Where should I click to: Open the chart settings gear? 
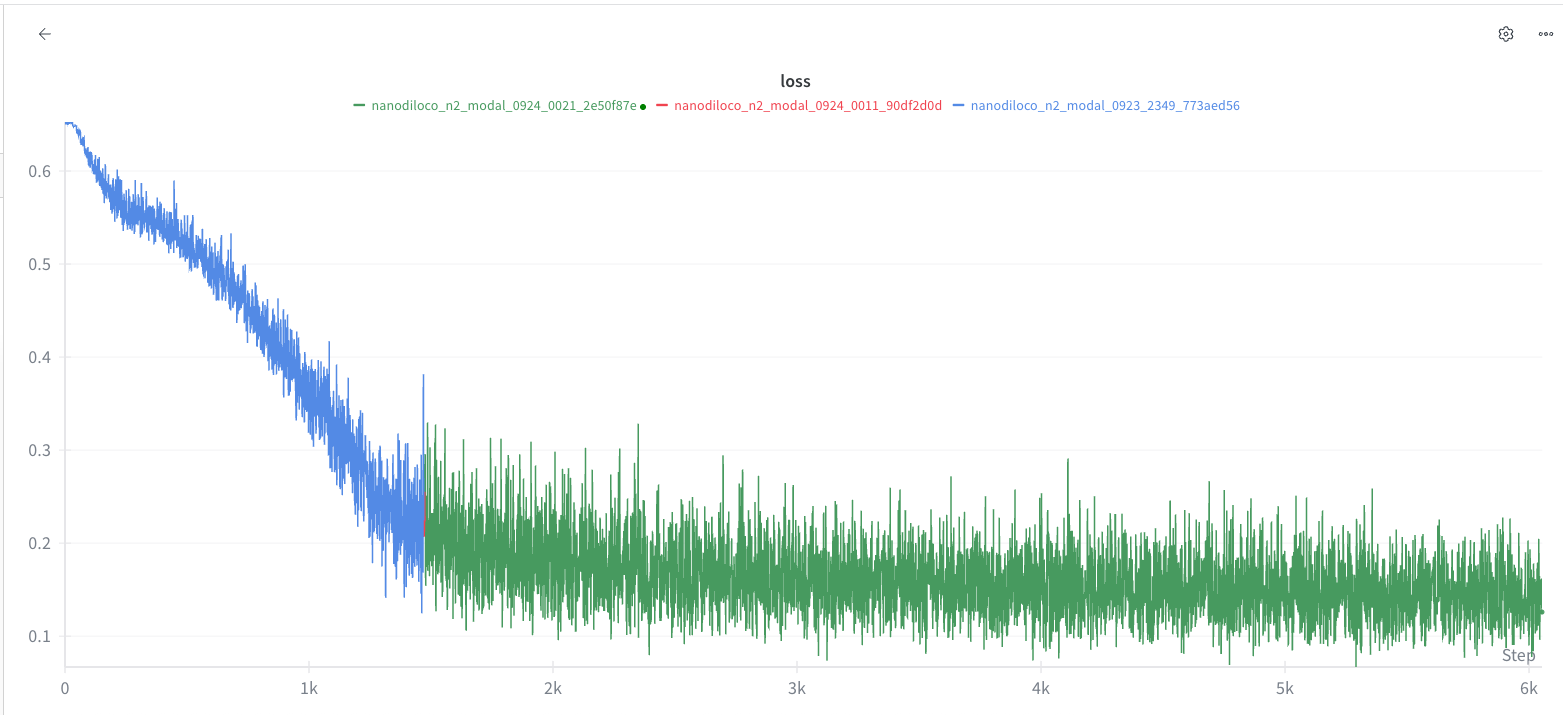pos(1505,34)
